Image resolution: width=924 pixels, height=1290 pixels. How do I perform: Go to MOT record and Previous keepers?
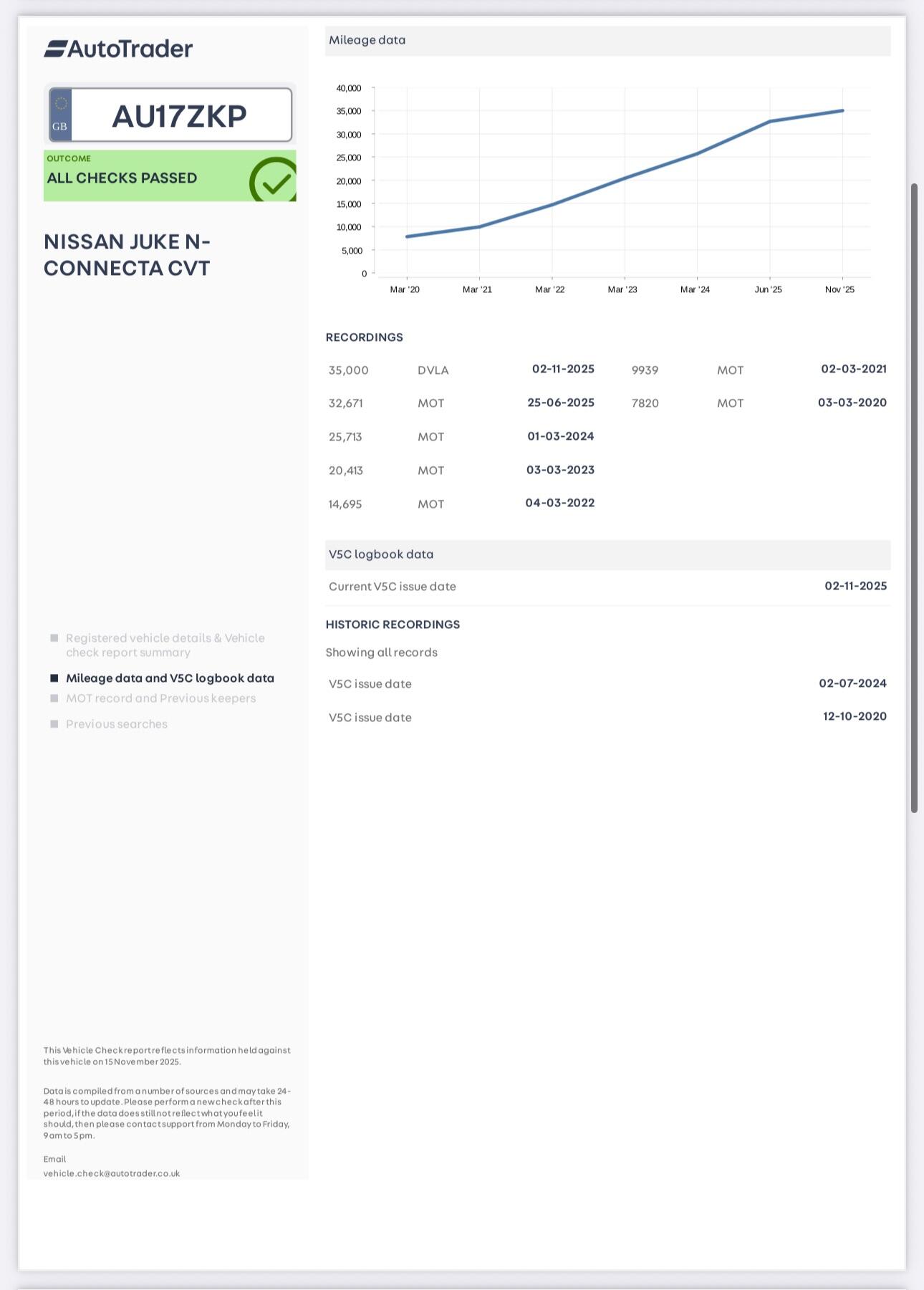point(160,698)
